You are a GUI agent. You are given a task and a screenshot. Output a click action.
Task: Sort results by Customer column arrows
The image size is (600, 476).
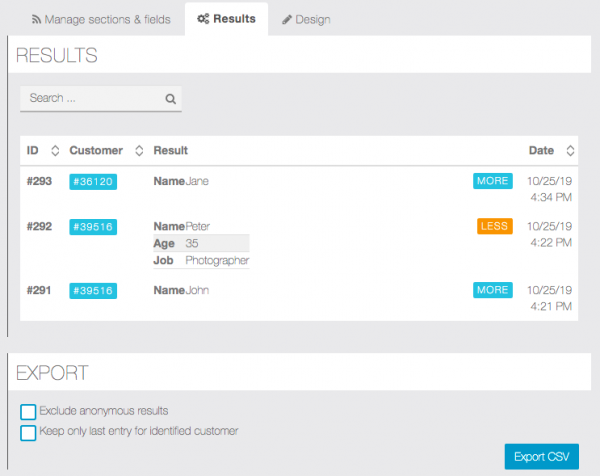[139, 151]
